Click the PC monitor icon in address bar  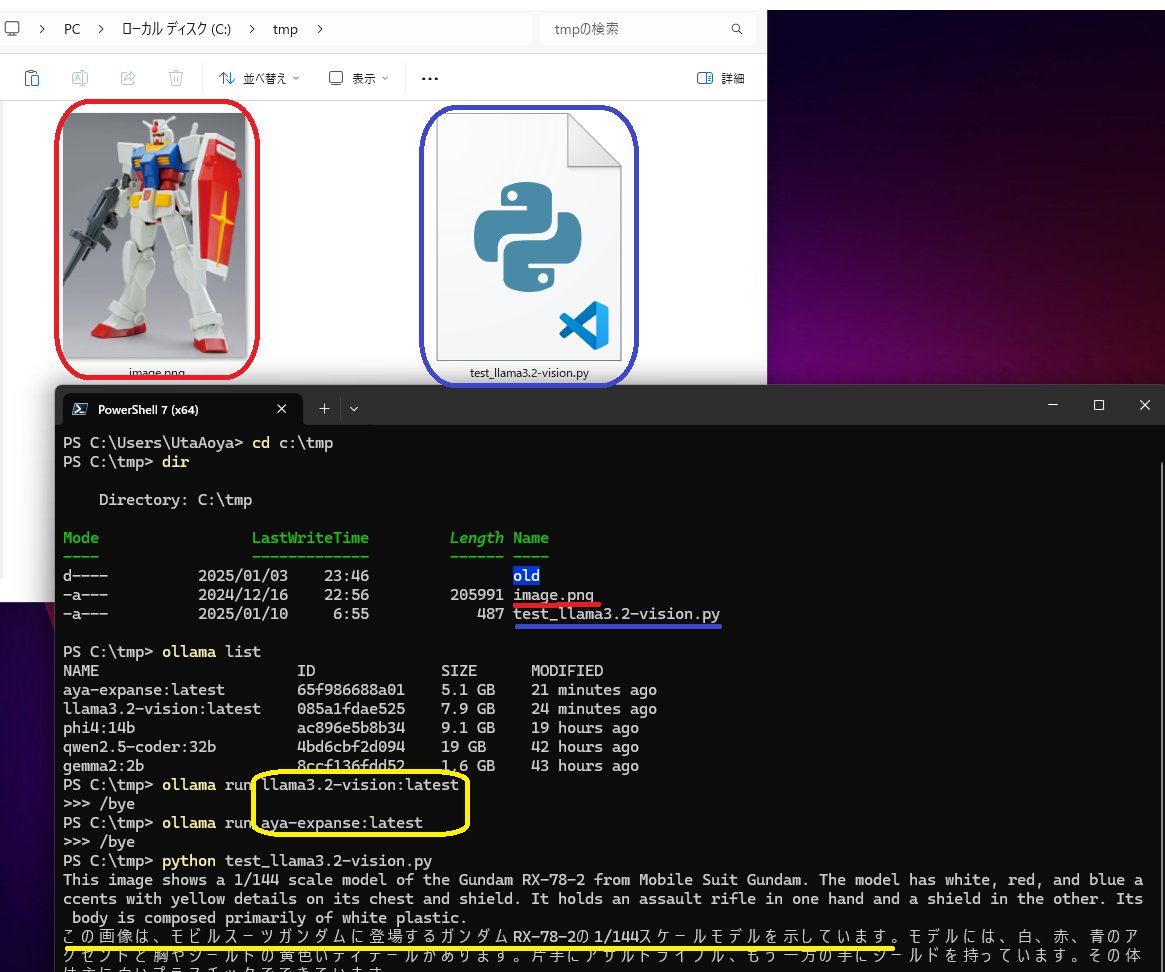pos(12,29)
